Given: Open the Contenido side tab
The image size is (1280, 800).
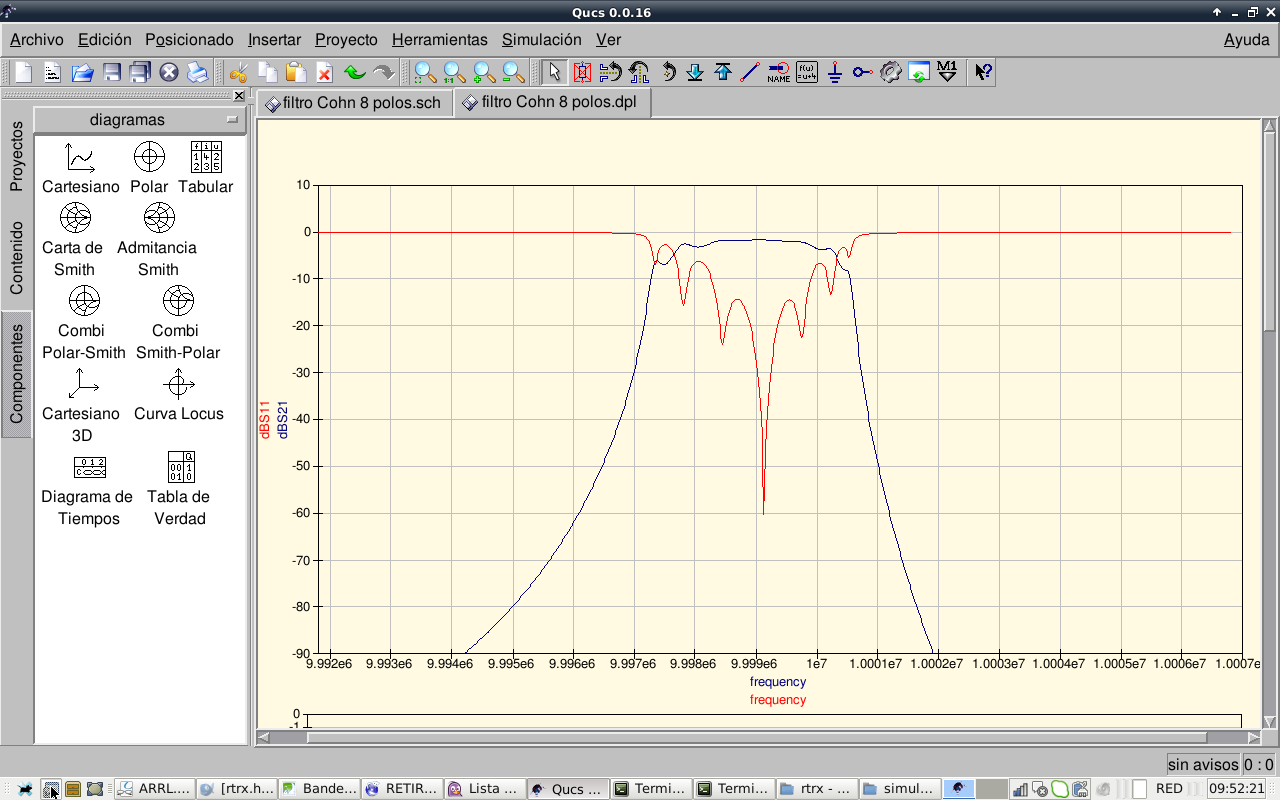Looking at the screenshot, I should click(16, 258).
